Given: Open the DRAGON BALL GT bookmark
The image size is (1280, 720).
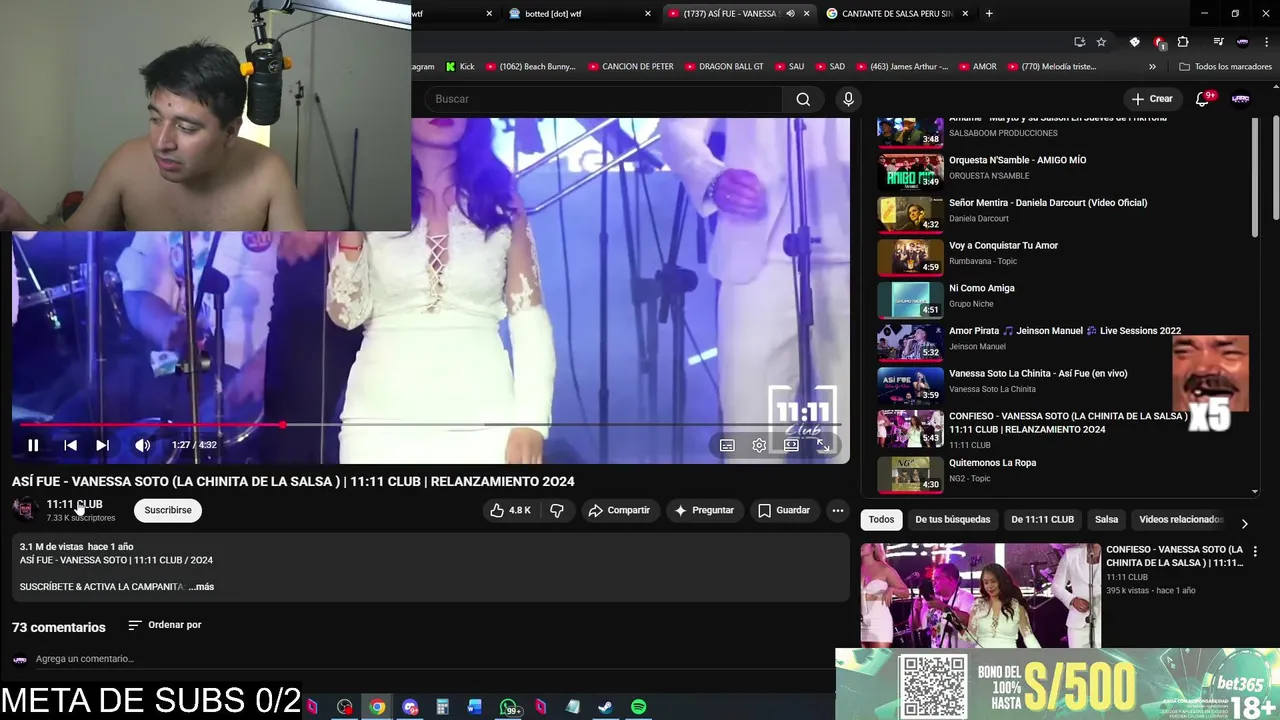Looking at the screenshot, I should click(724, 67).
